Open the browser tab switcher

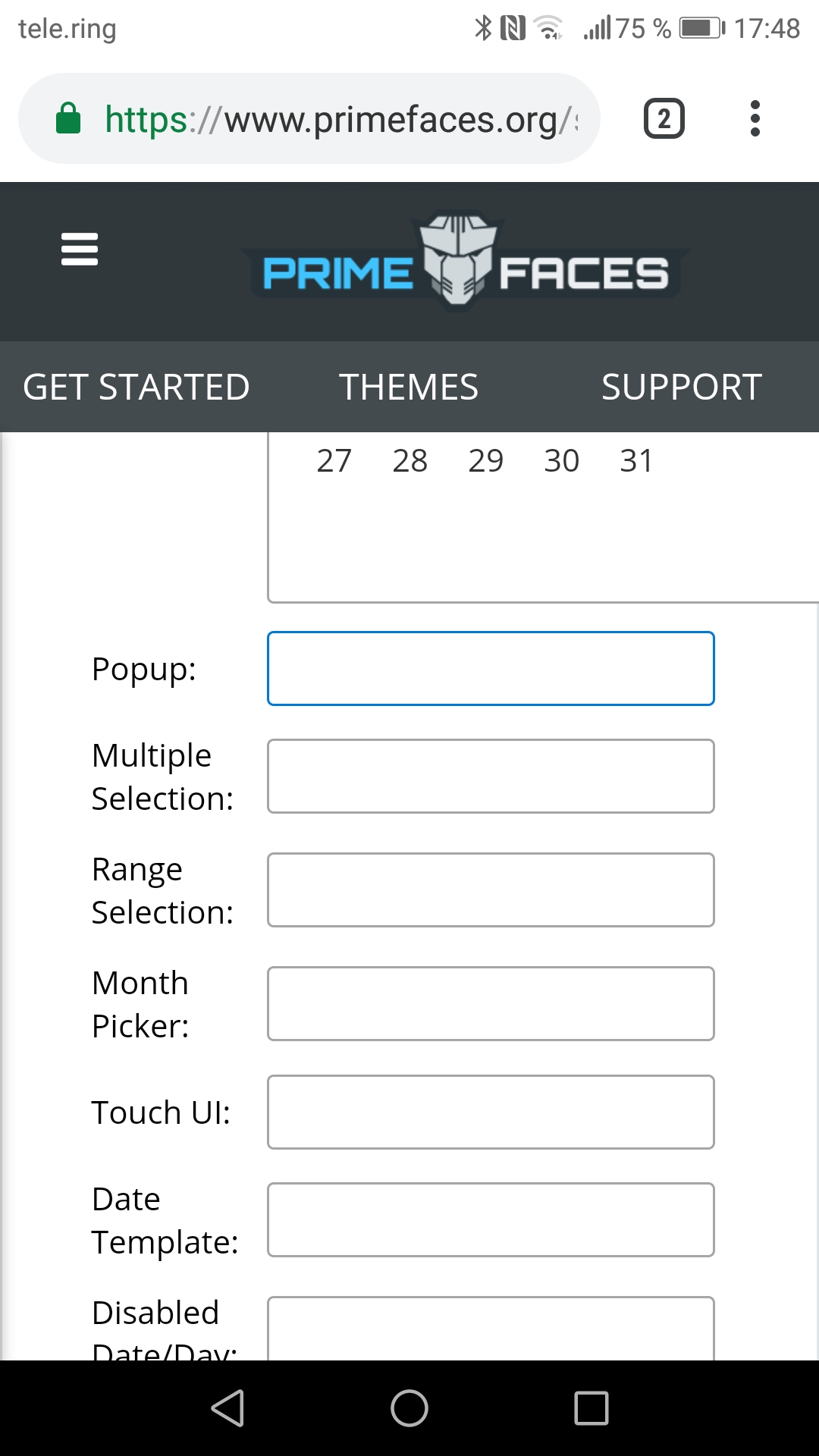click(664, 118)
